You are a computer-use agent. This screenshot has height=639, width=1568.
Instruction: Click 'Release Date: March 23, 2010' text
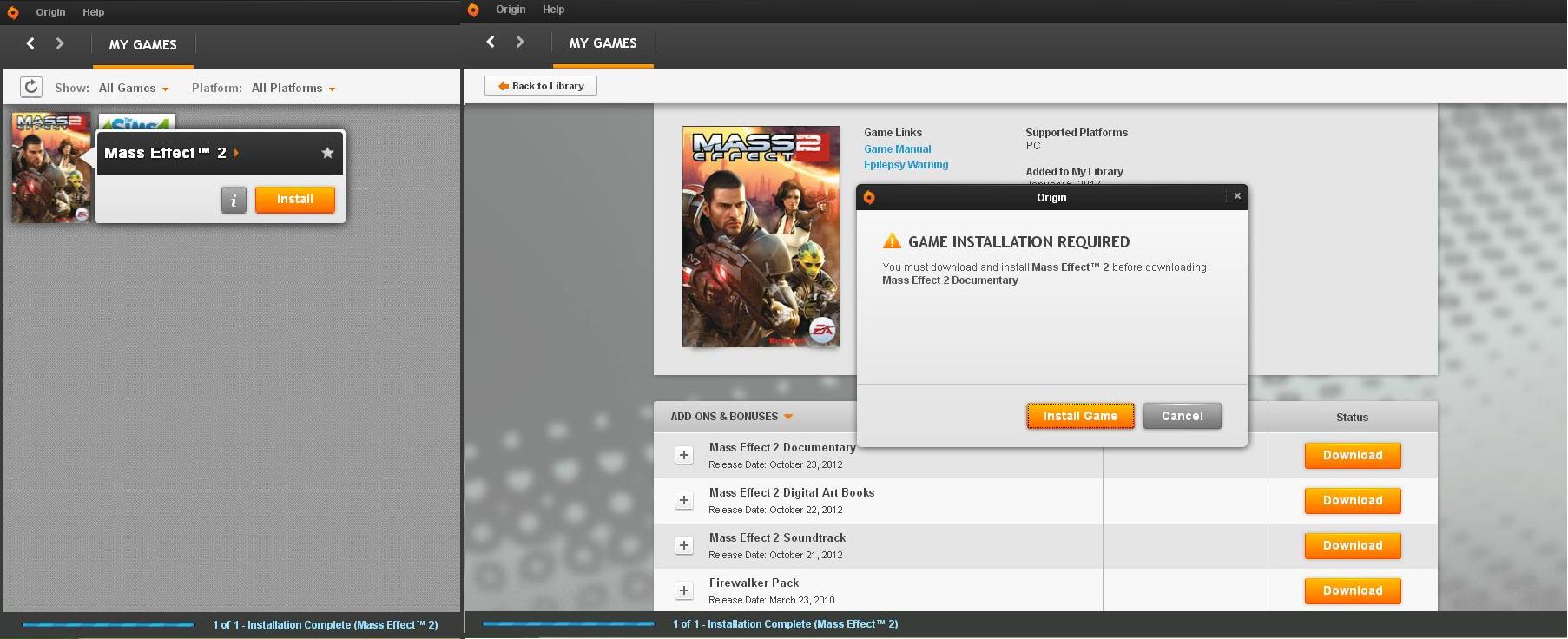pos(771,600)
